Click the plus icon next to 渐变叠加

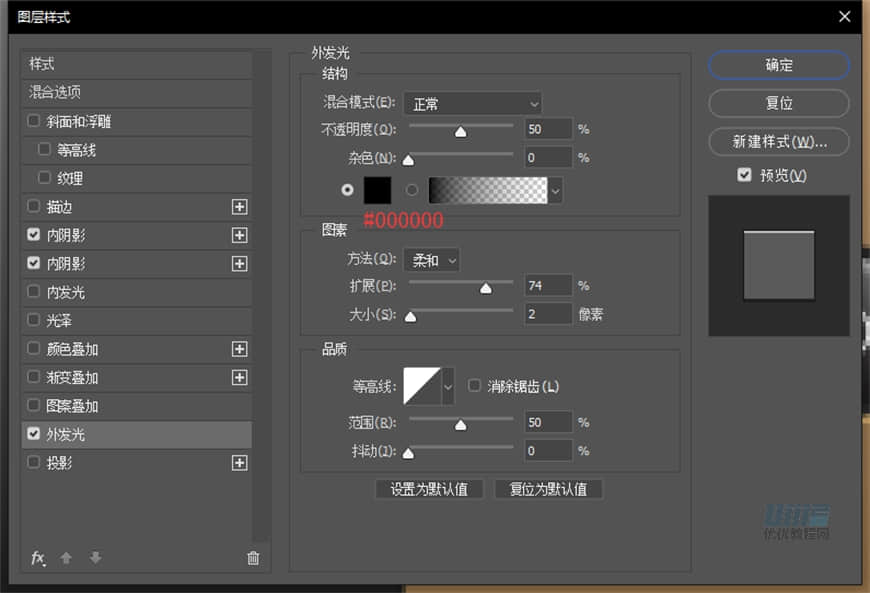pos(240,377)
